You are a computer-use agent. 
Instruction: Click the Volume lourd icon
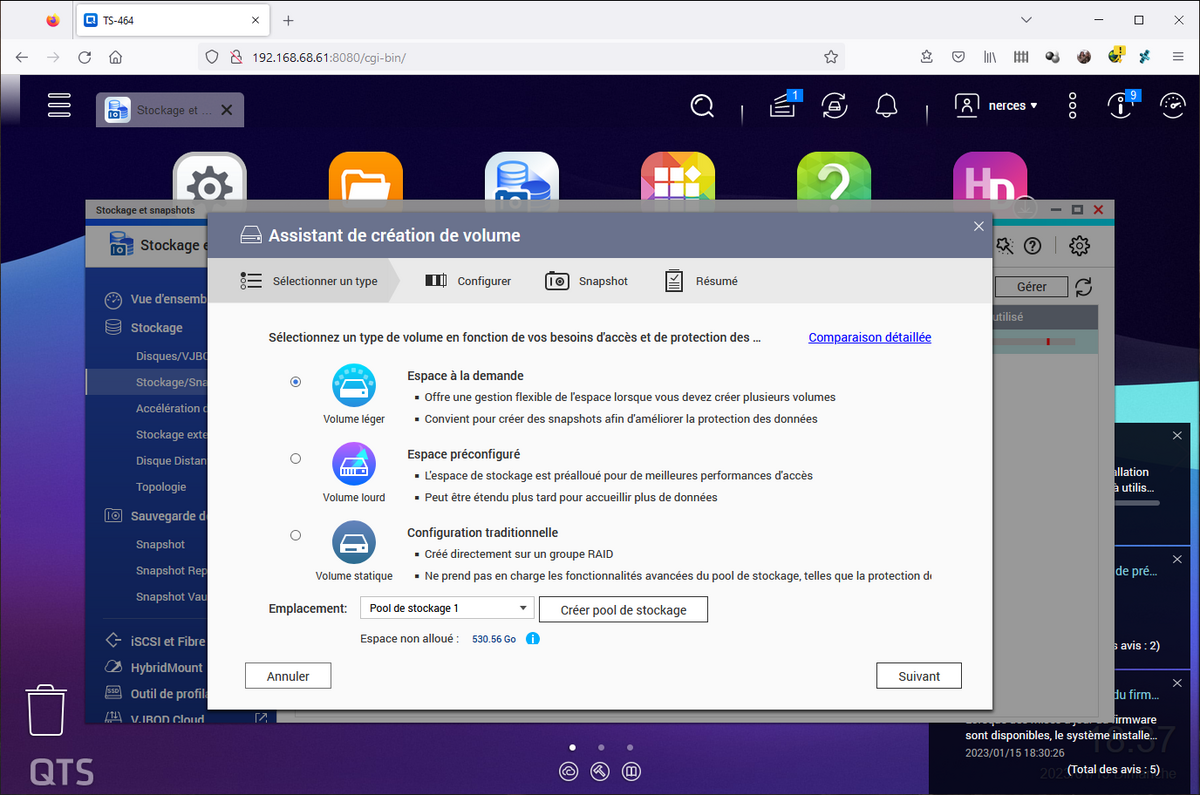pos(354,463)
